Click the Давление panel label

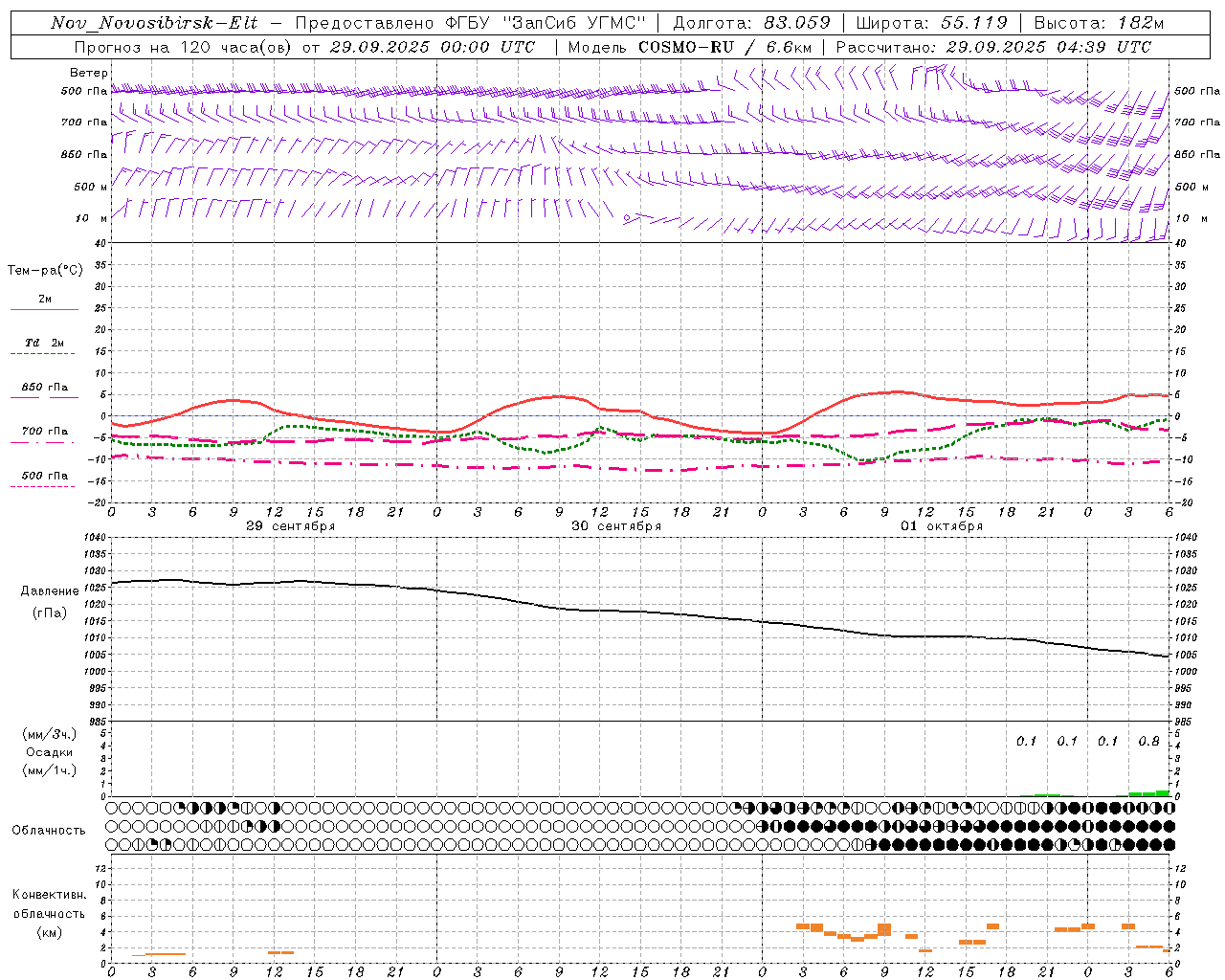(x=50, y=591)
